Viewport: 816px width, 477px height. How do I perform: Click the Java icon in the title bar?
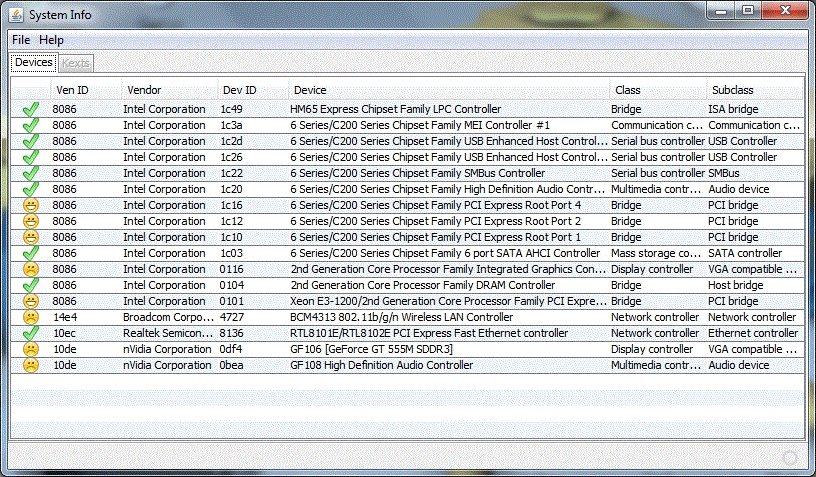pos(16,15)
